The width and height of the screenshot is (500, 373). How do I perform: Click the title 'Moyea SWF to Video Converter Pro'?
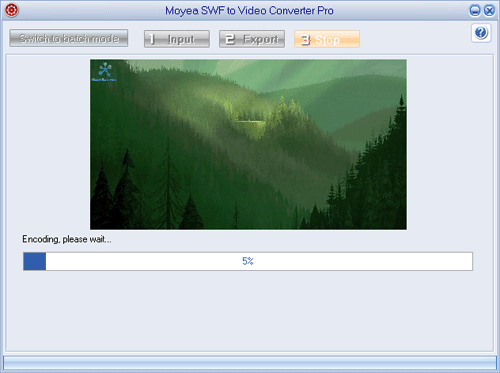coord(249,11)
